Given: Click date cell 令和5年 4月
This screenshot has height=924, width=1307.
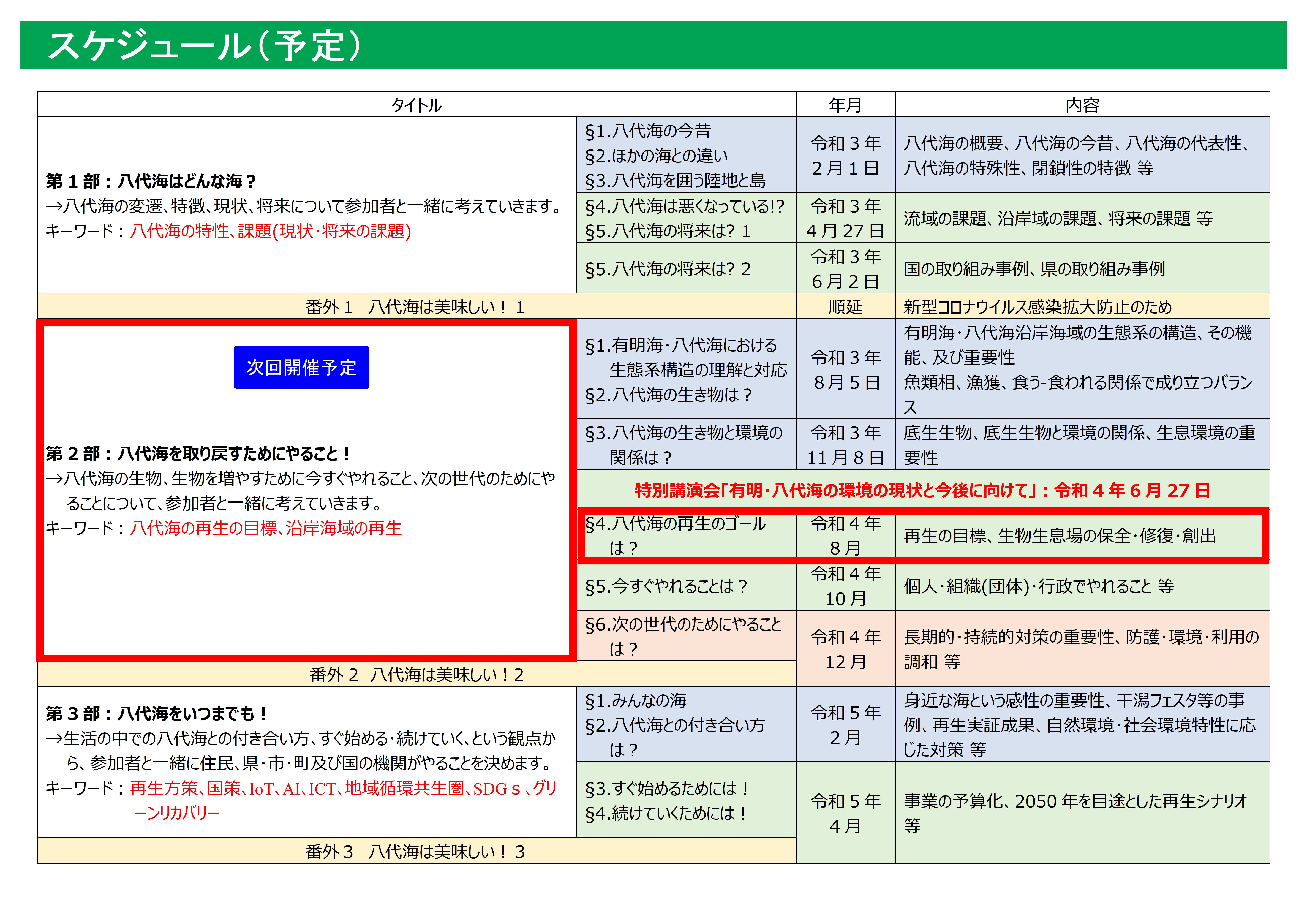Looking at the screenshot, I should point(845,812).
